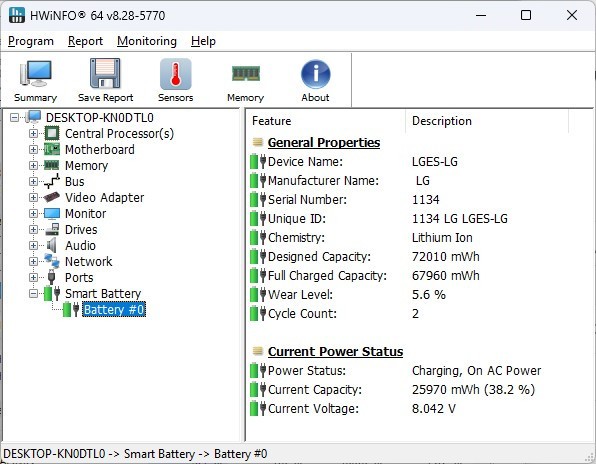Open the Program menu

tap(31, 41)
